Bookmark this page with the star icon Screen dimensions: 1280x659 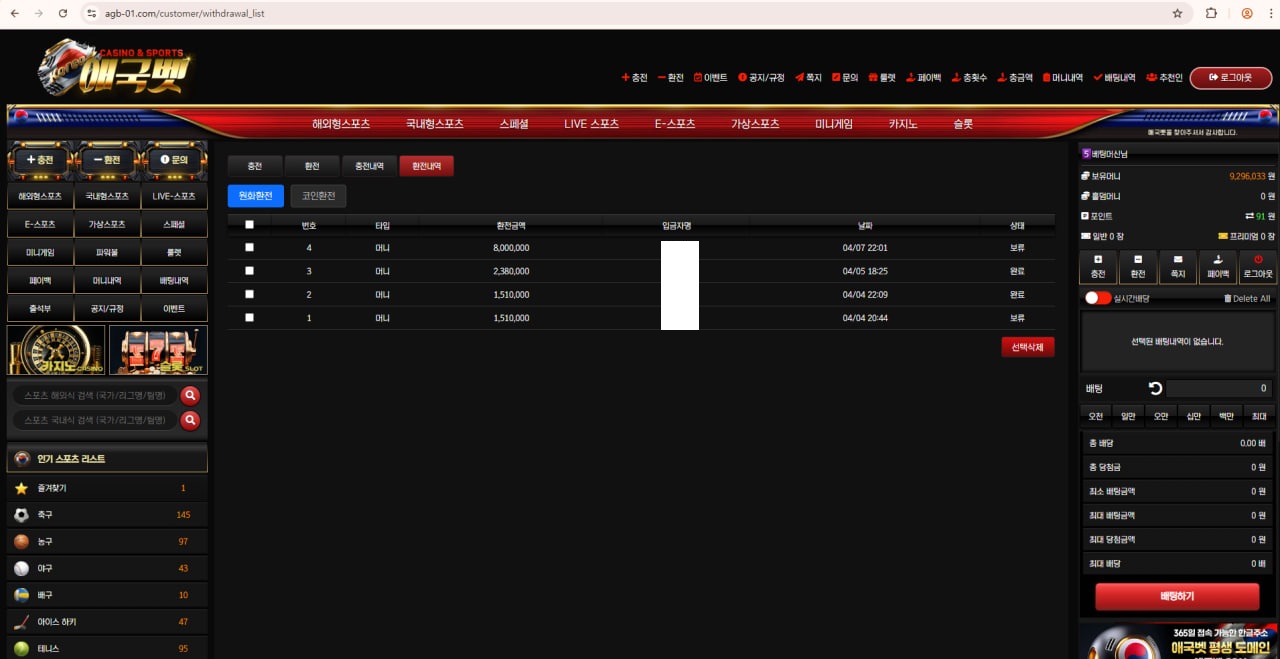1177,14
